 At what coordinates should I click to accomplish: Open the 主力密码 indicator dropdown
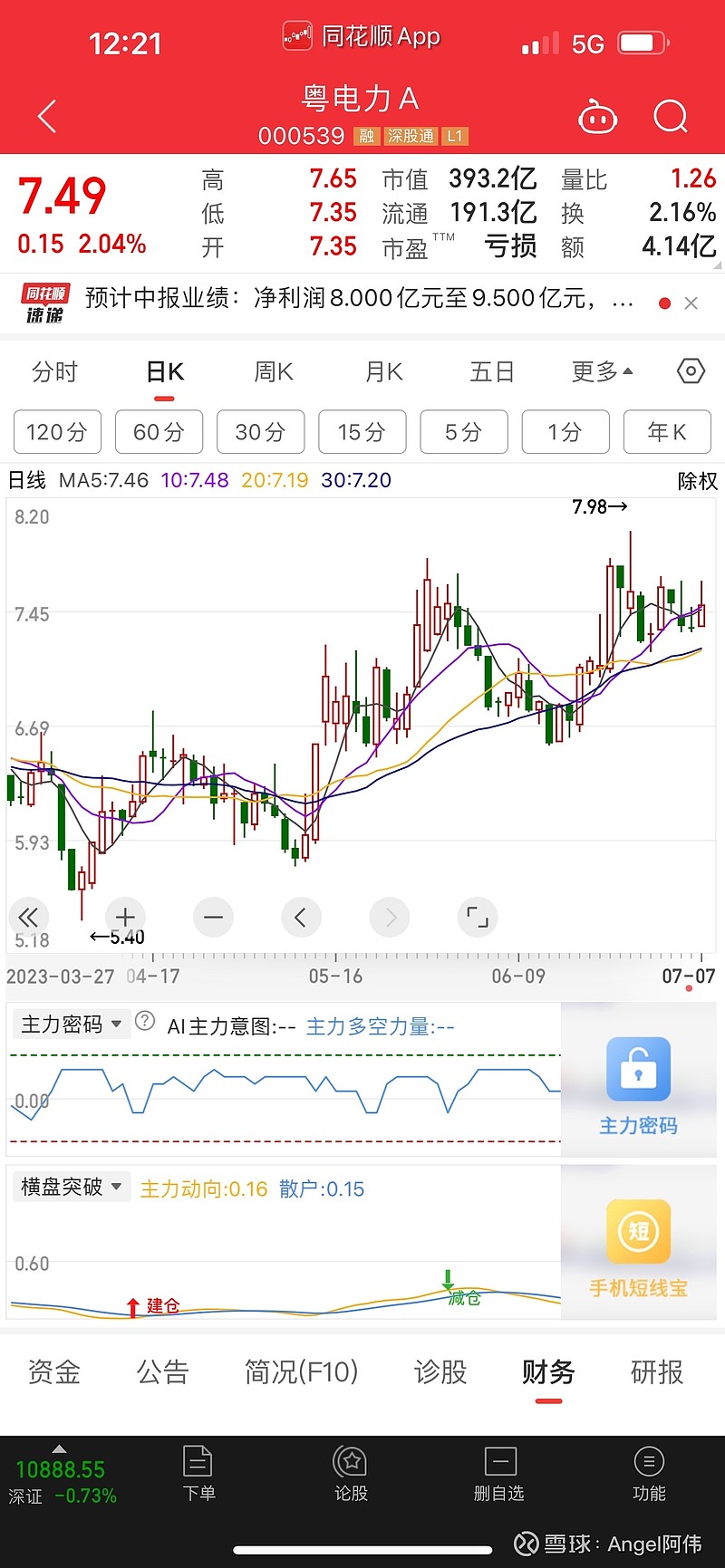point(72,1024)
